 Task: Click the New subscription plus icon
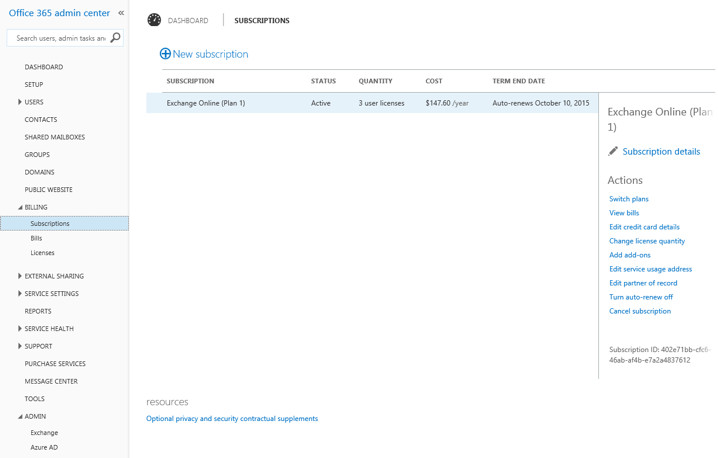click(165, 54)
